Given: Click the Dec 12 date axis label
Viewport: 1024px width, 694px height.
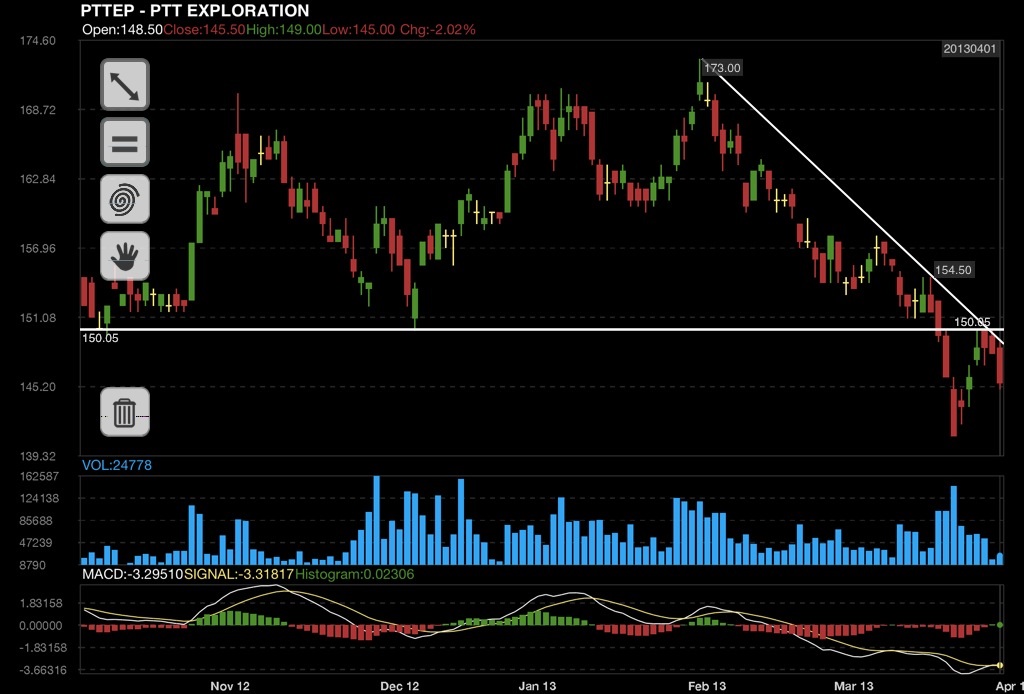Looking at the screenshot, I should [x=400, y=686].
